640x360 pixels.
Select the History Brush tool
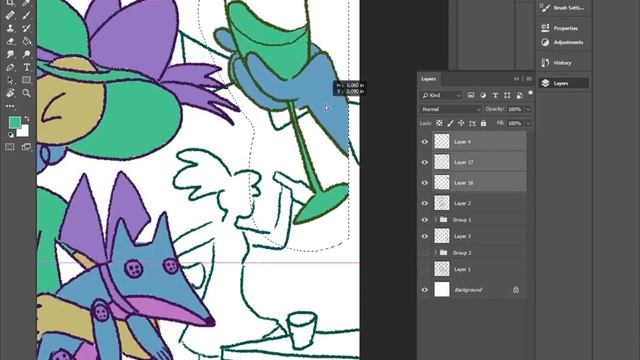tap(27, 28)
